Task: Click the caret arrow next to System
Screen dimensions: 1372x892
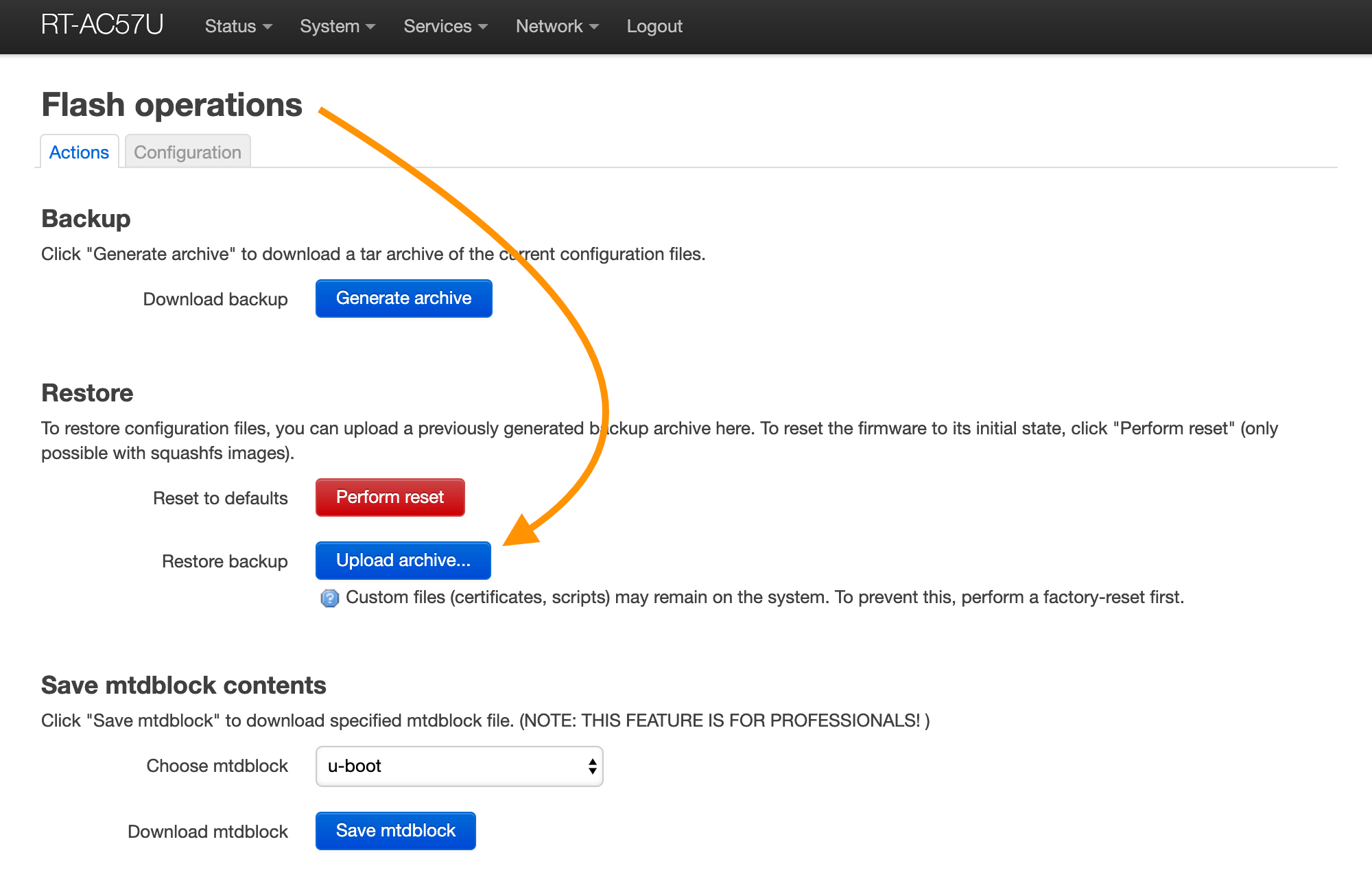Action: [x=370, y=27]
